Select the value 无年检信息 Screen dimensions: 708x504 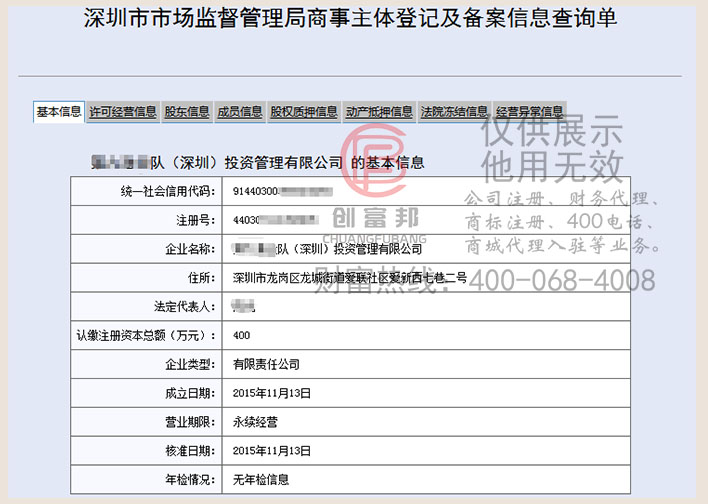click(261, 480)
